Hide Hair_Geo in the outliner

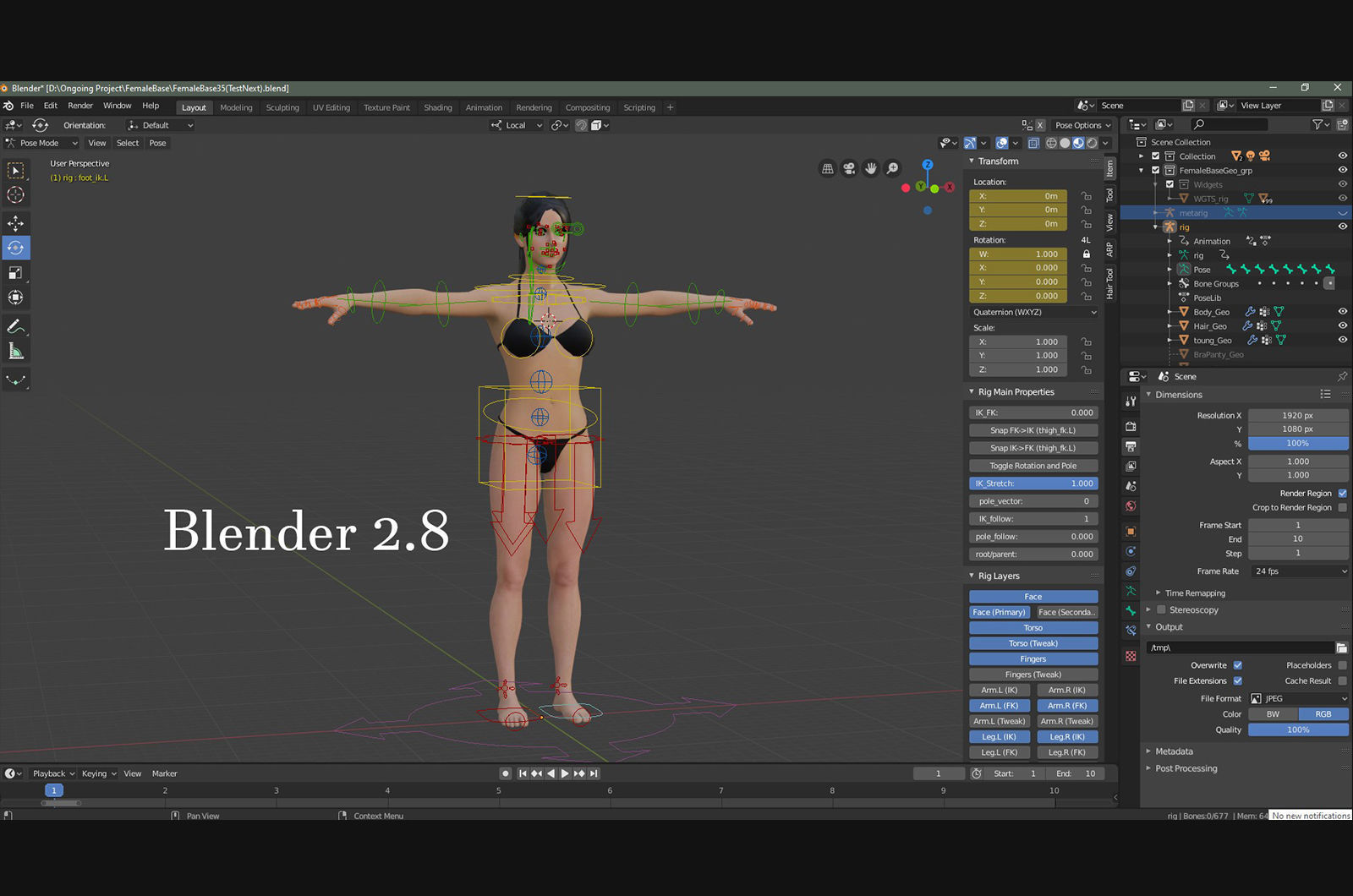(x=1342, y=325)
